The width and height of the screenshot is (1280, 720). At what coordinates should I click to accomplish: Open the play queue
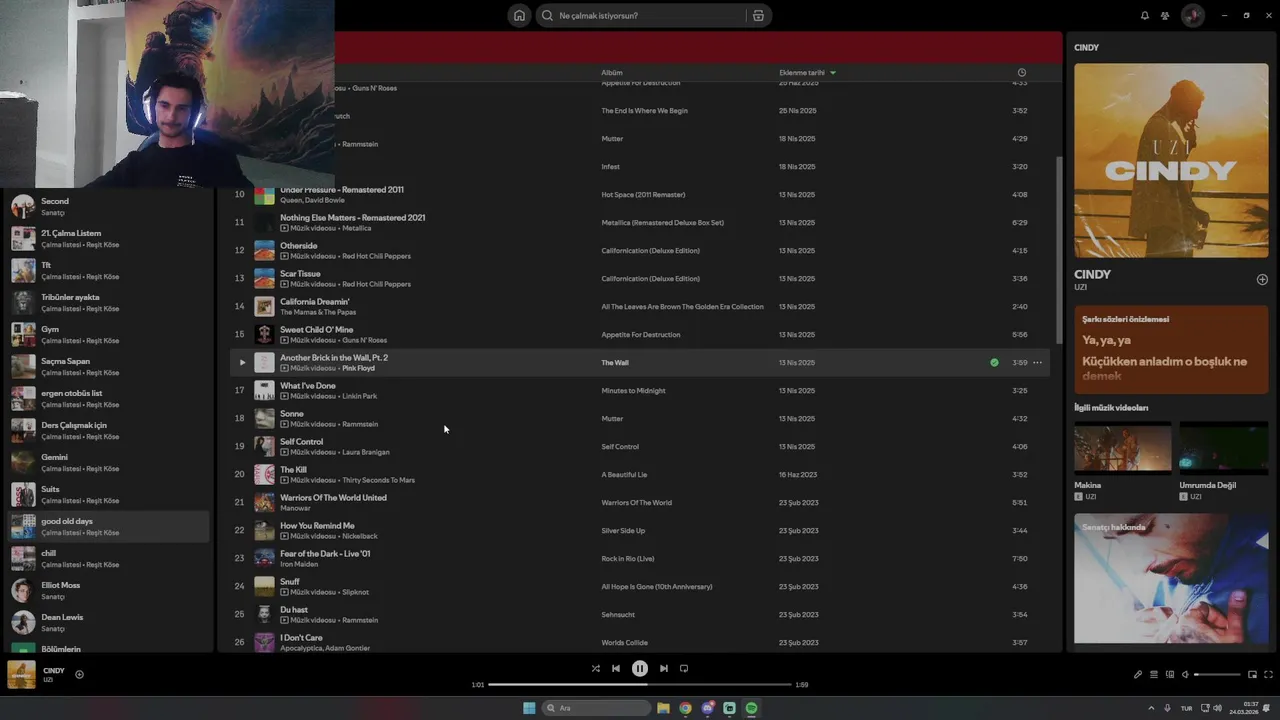point(1154,675)
